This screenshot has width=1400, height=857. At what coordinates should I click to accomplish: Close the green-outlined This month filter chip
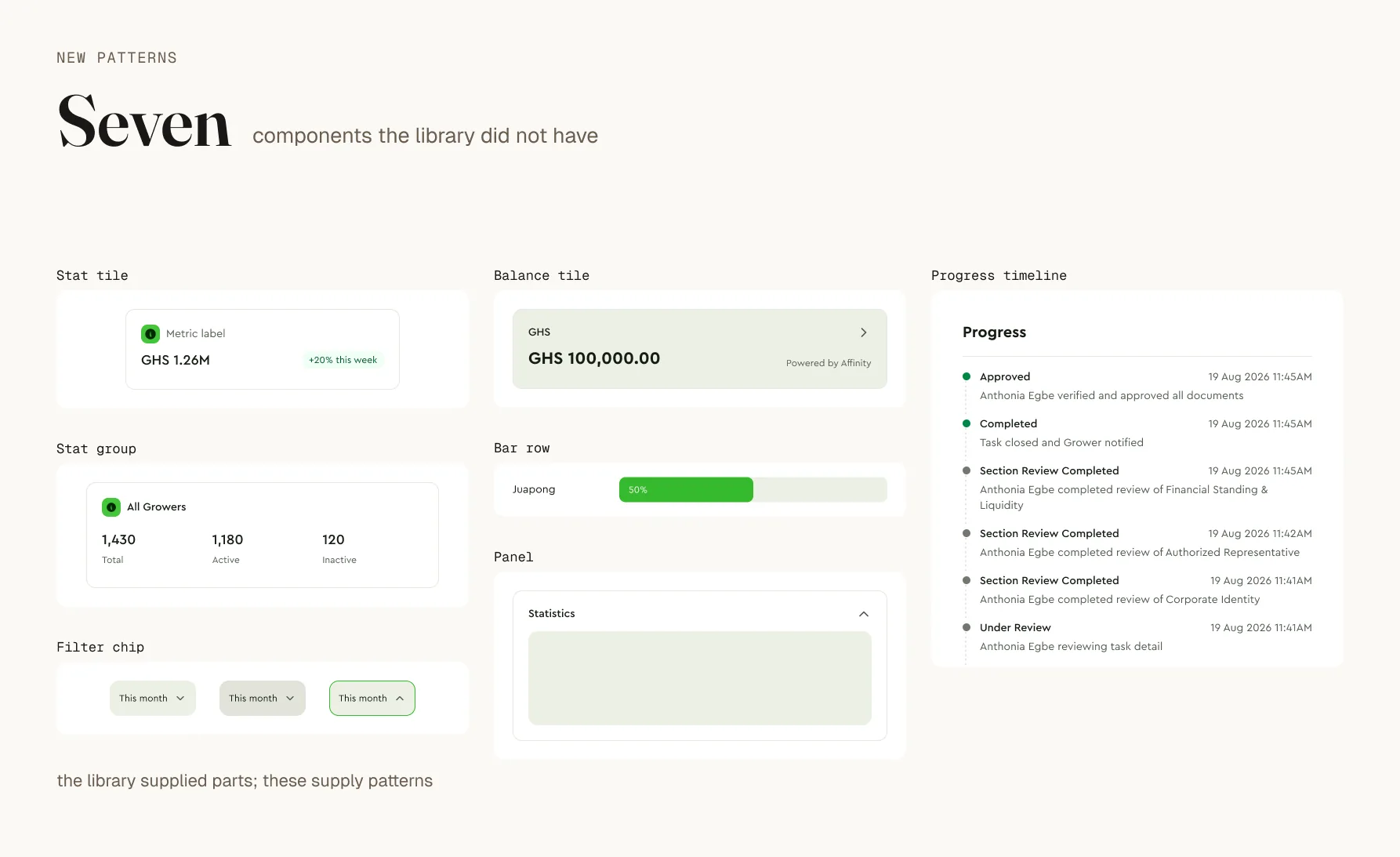(x=372, y=698)
